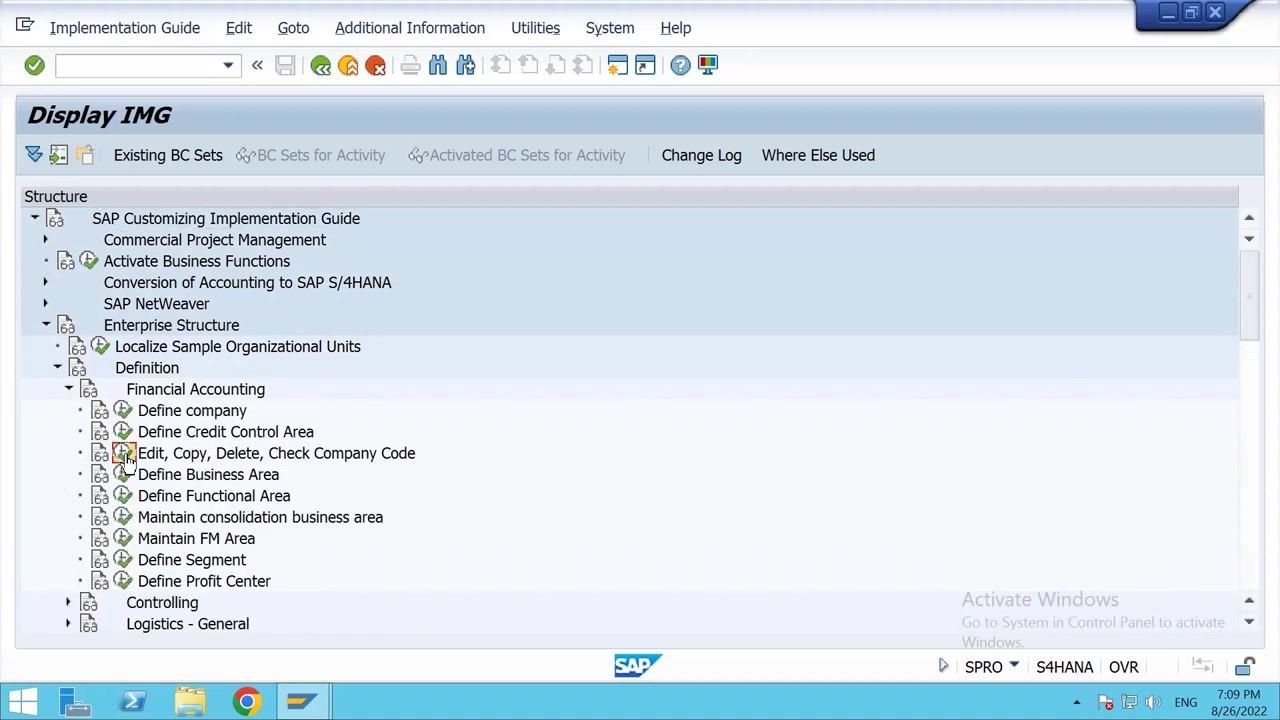This screenshot has height=720, width=1280.
Task: Click the tree scroll-down arrow at bottom
Action: pos(1249,622)
